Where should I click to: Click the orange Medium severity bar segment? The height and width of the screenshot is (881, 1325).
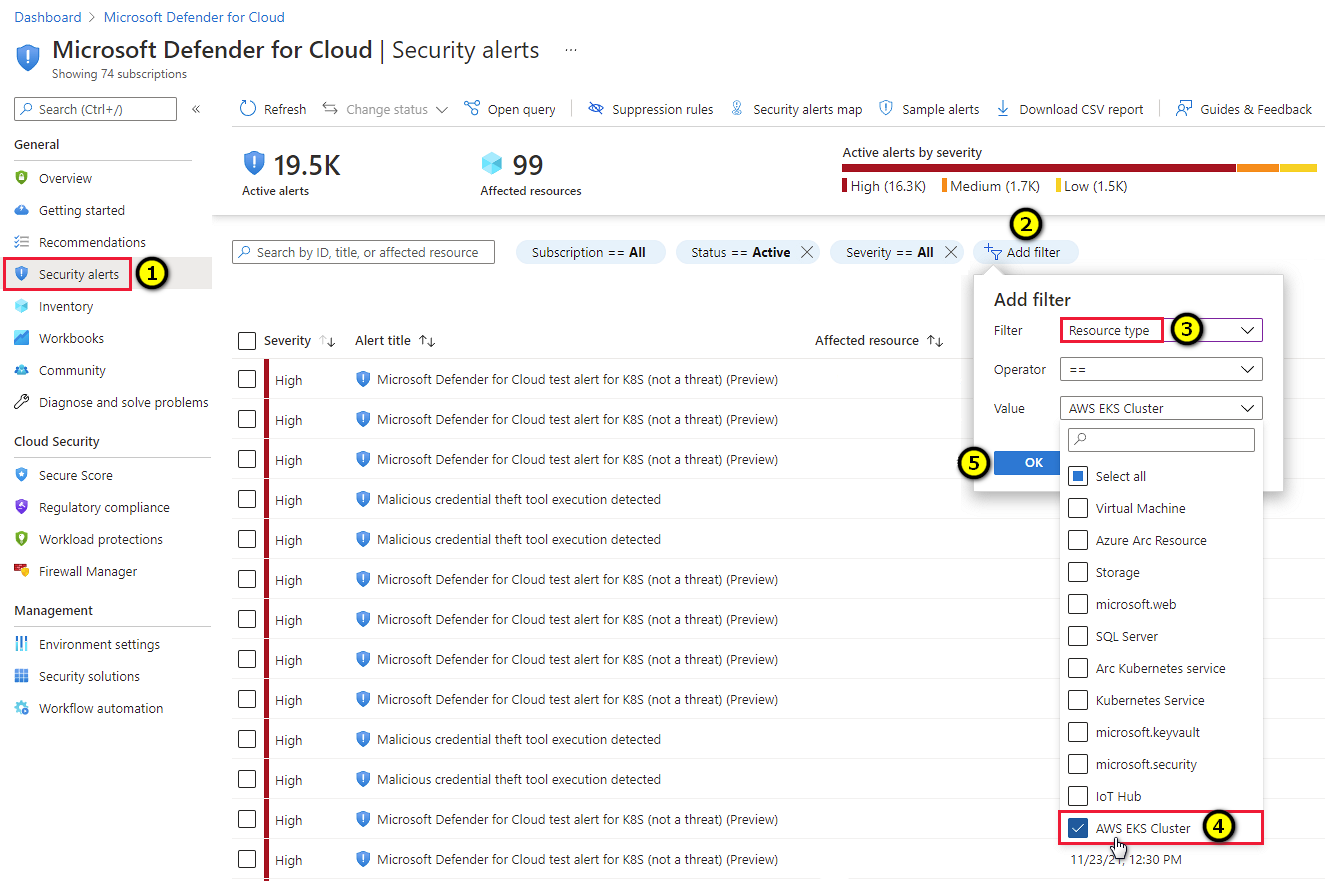(1258, 168)
